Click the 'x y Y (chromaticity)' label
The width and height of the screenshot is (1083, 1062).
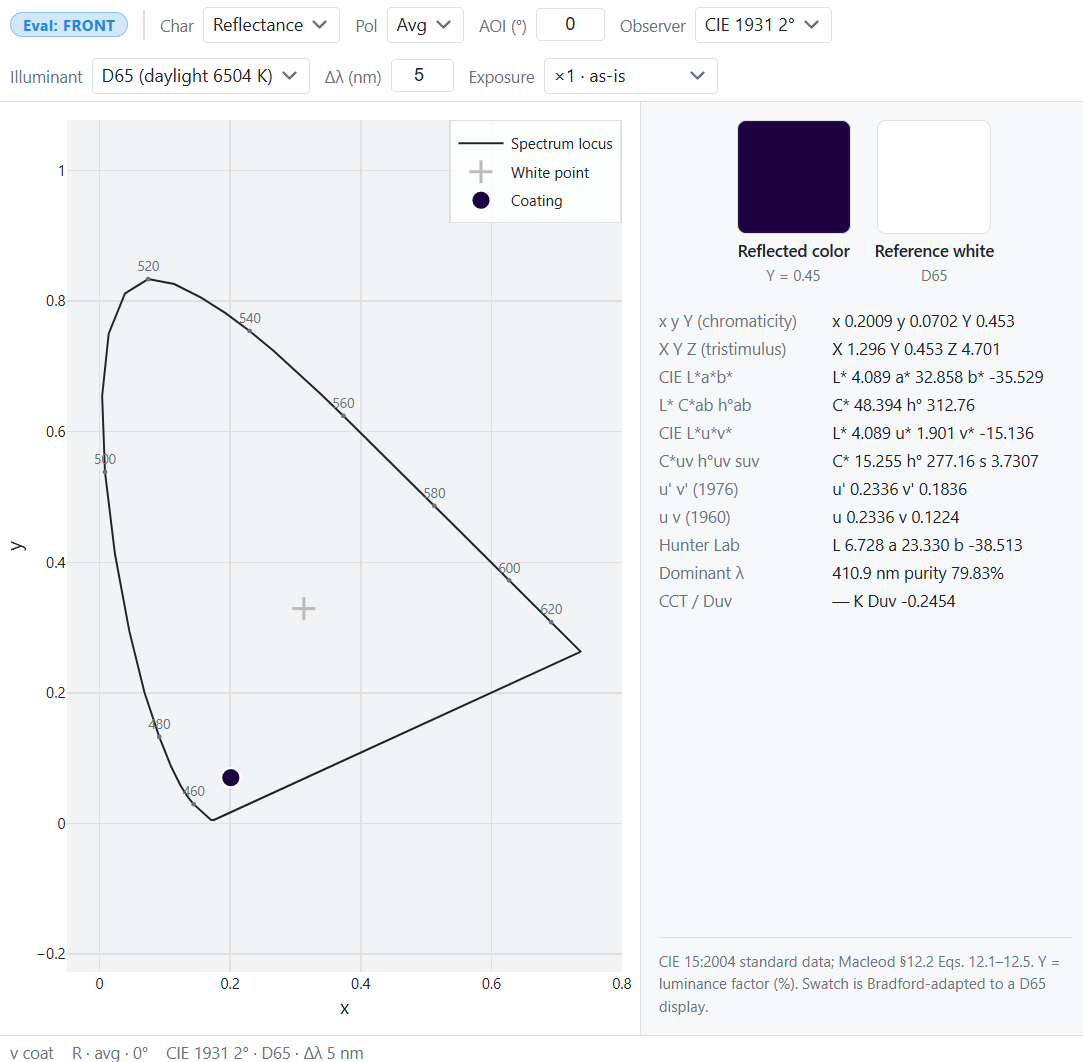coord(727,321)
